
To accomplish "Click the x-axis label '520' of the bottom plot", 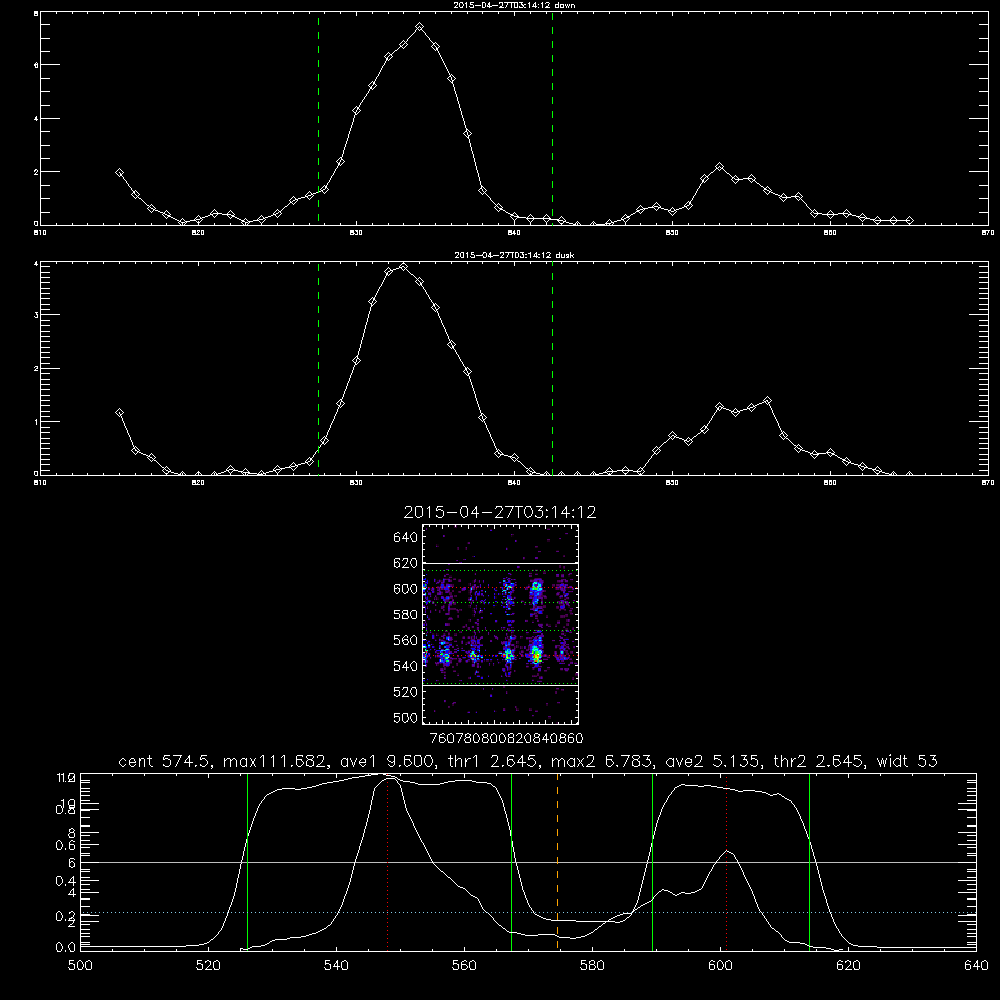I will point(209,966).
